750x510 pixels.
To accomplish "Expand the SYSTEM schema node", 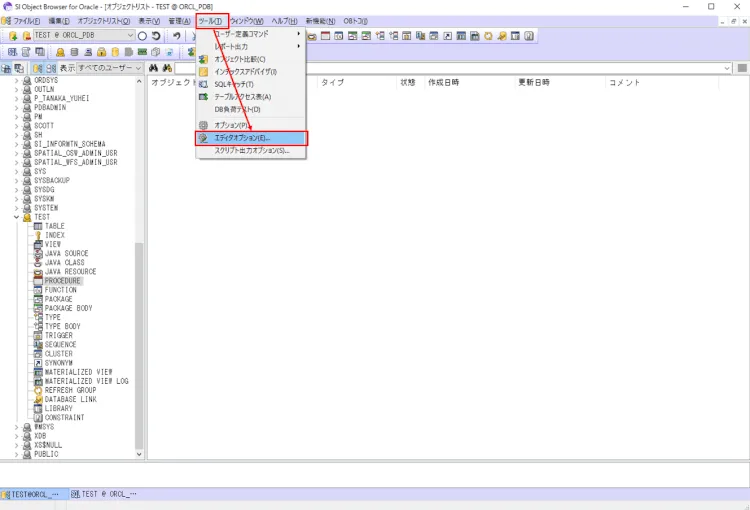I will [x=17, y=208].
